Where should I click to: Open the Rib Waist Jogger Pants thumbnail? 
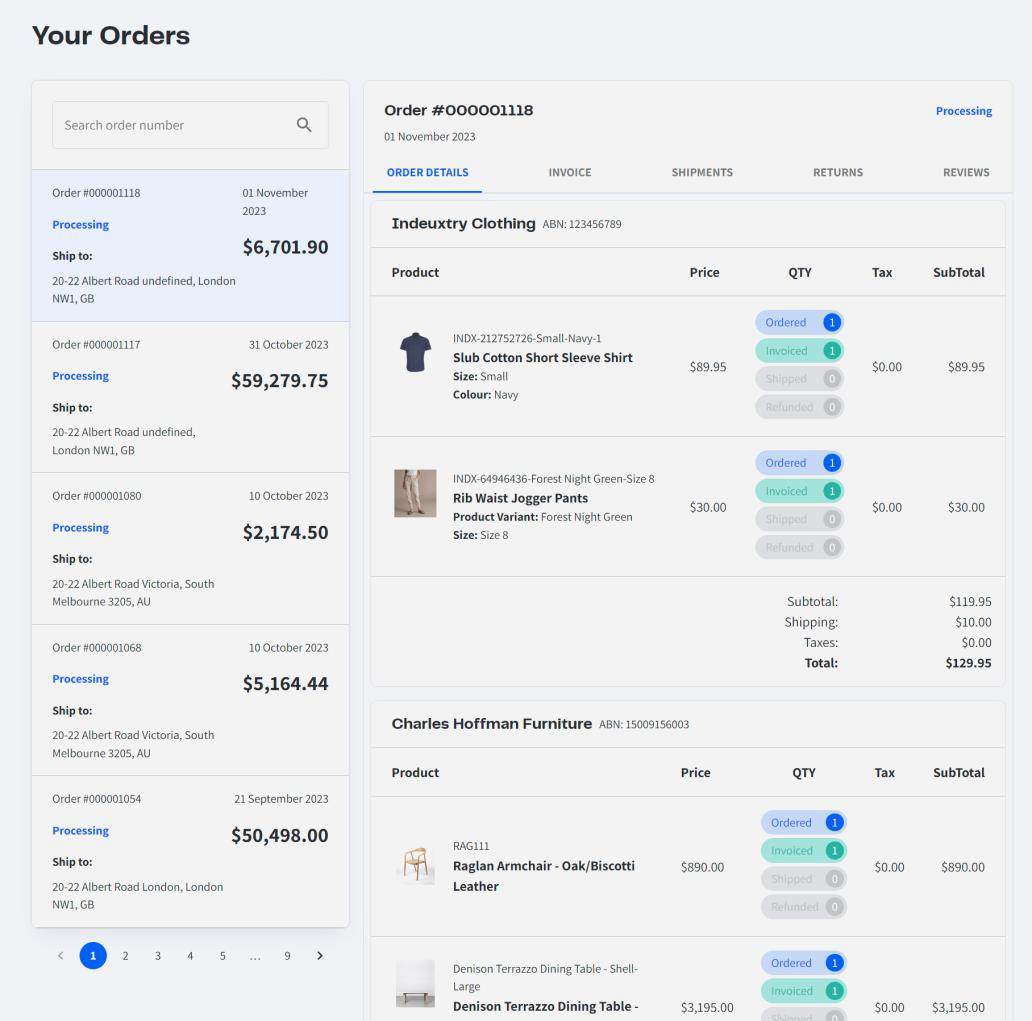tap(415, 493)
